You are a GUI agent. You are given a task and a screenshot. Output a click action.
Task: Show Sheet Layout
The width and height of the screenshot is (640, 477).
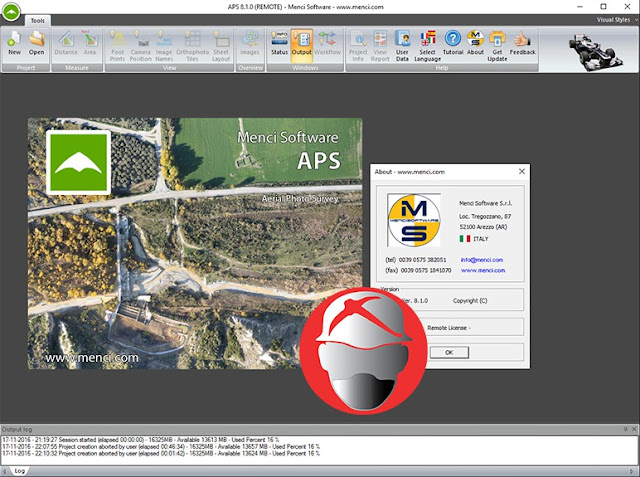(221, 46)
